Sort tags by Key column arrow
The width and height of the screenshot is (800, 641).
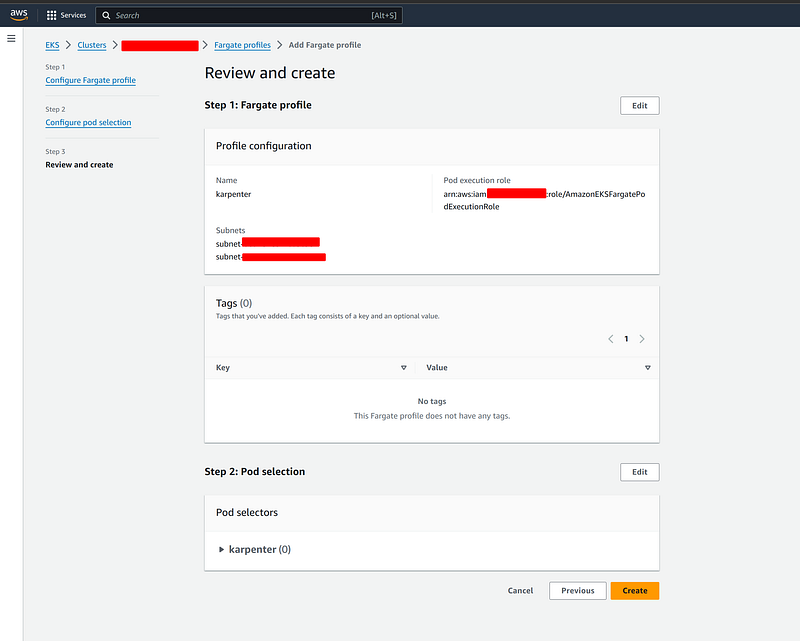click(x=404, y=367)
